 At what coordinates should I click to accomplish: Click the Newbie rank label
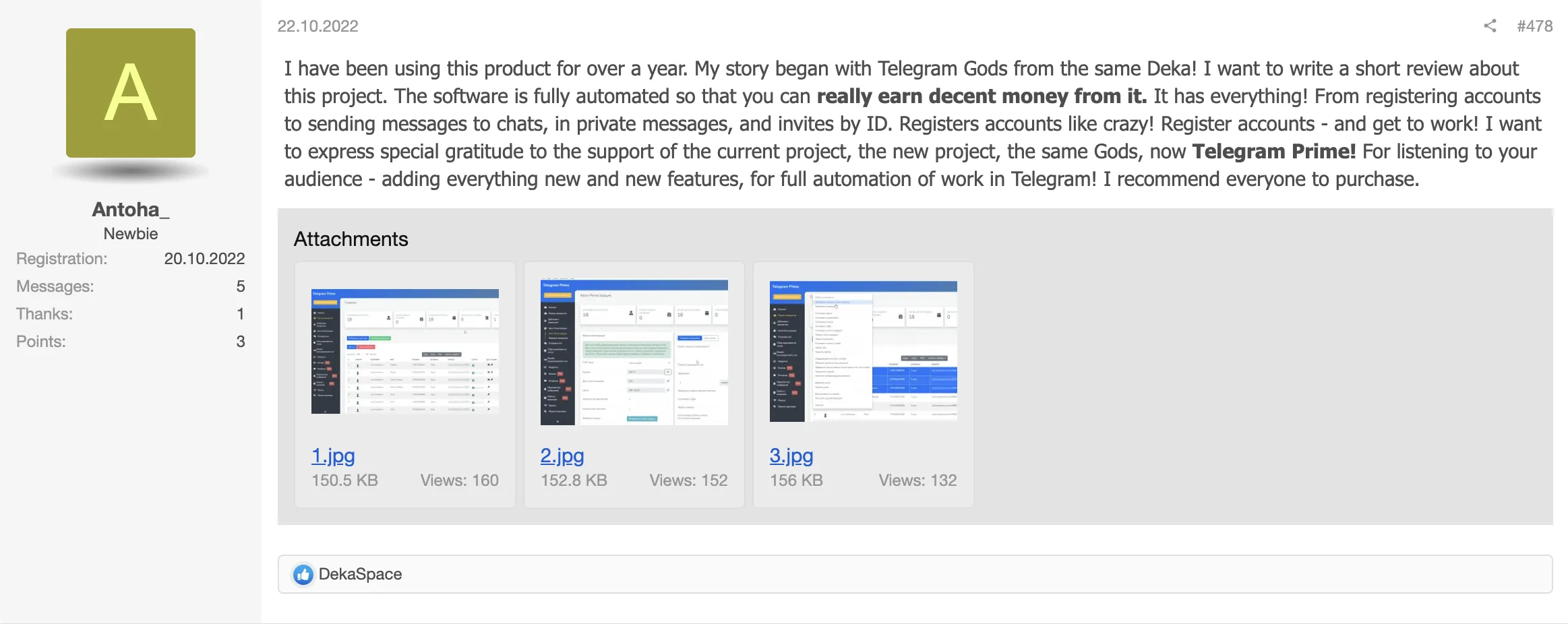tap(130, 233)
